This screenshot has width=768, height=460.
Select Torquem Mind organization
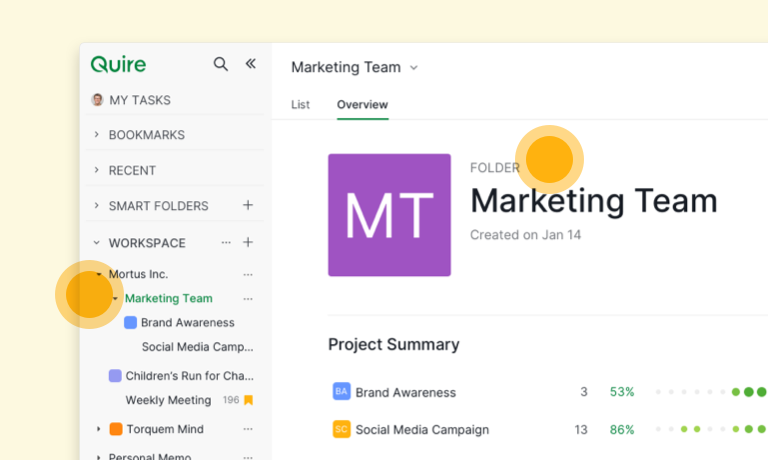click(165, 429)
